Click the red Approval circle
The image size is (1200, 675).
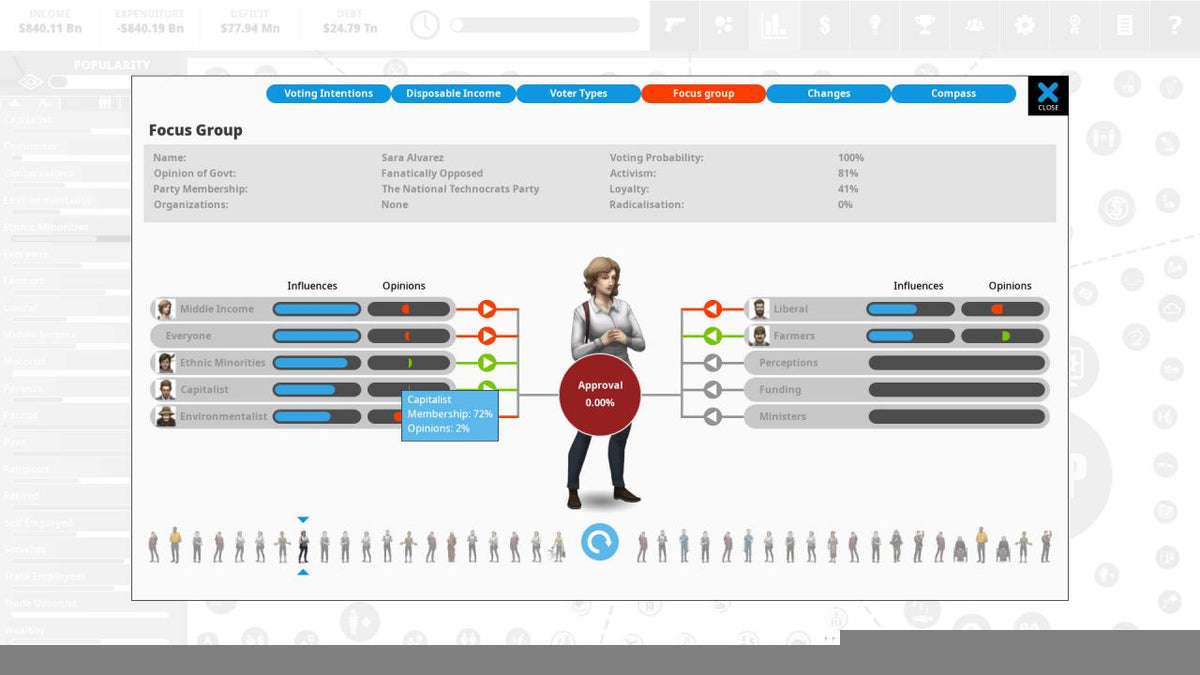600,394
